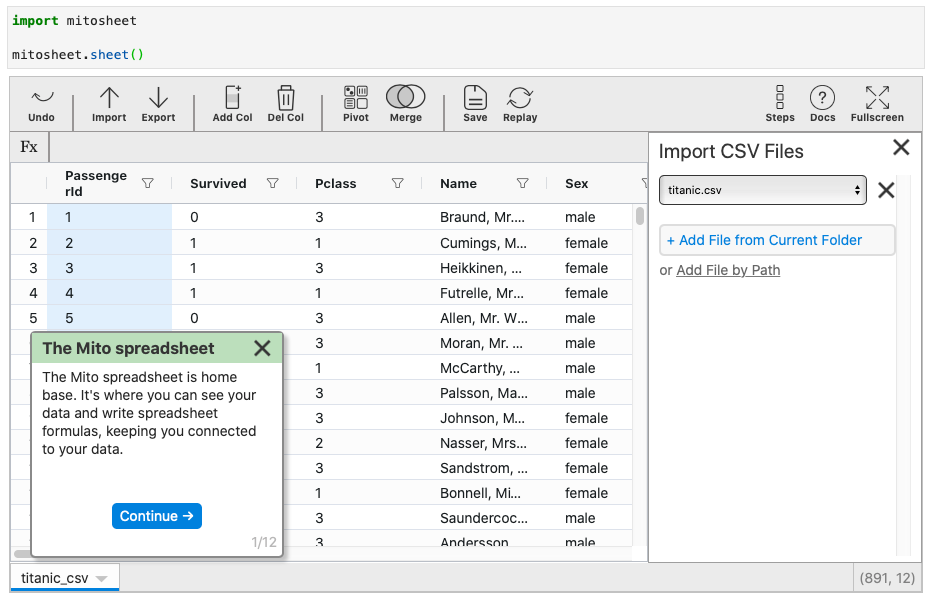The height and width of the screenshot is (600, 931).
Task: Click the Export arrow icon
Action: click(158, 98)
